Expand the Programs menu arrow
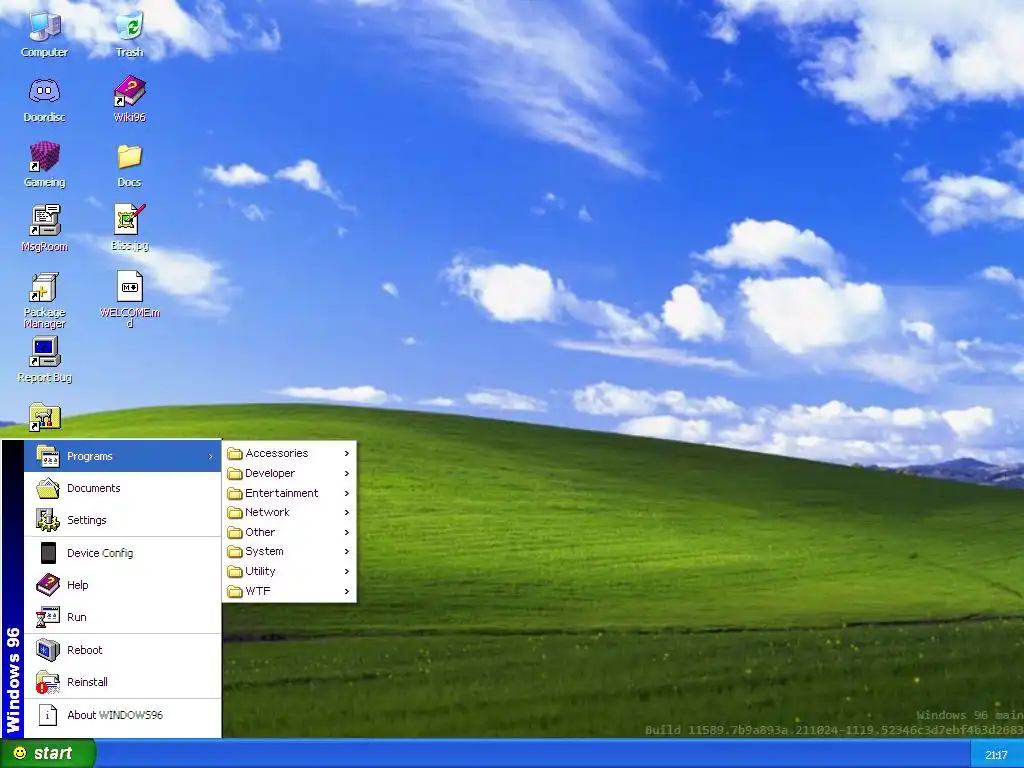Image resolution: width=1024 pixels, height=768 pixels. [x=210, y=456]
